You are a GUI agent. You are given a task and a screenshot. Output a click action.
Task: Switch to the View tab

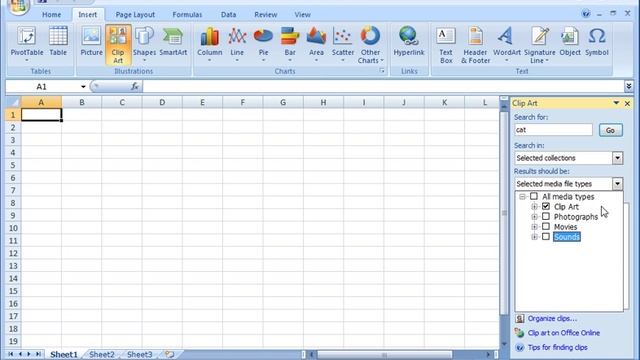pyautogui.click(x=302, y=15)
